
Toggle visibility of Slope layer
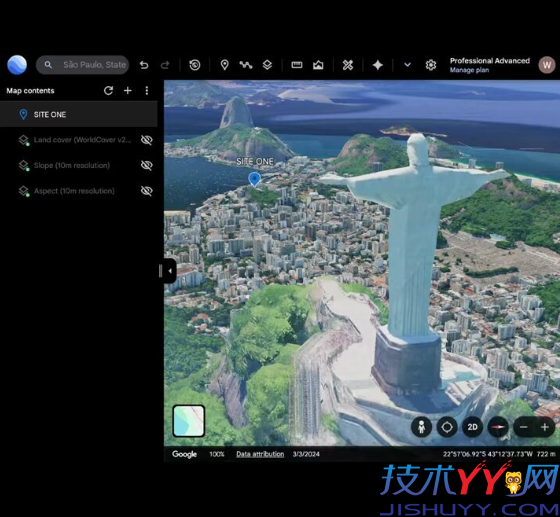coord(146,165)
